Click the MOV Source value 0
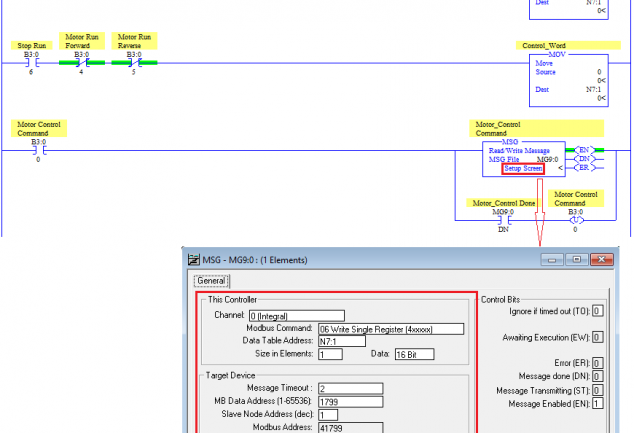This screenshot has width=634, height=433. [x=599, y=72]
